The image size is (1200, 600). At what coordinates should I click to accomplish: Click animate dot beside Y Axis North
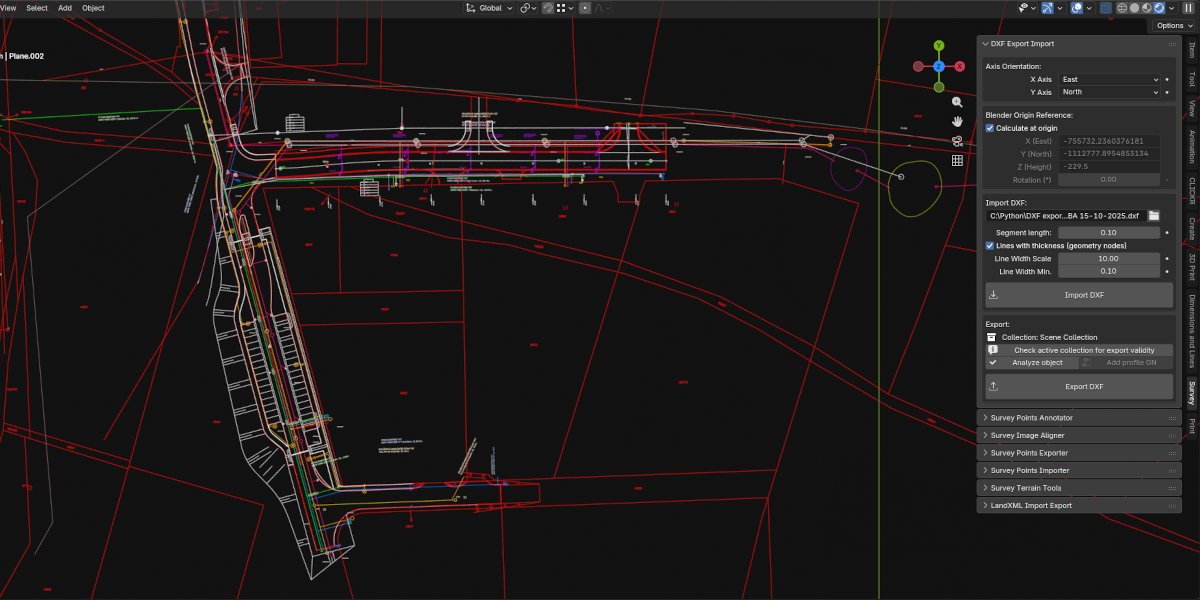[x=1167, y=92]
